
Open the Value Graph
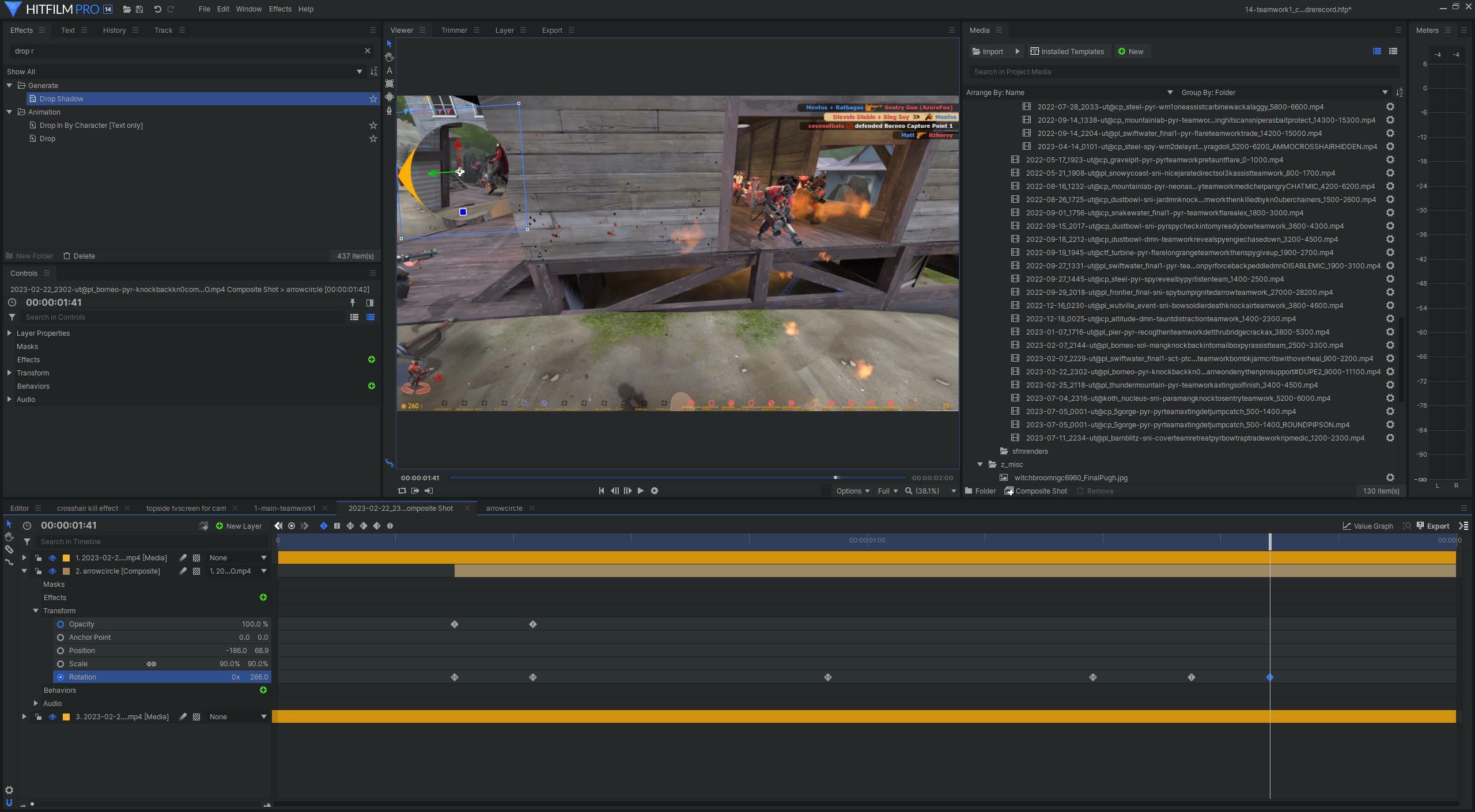[1368, 526]
